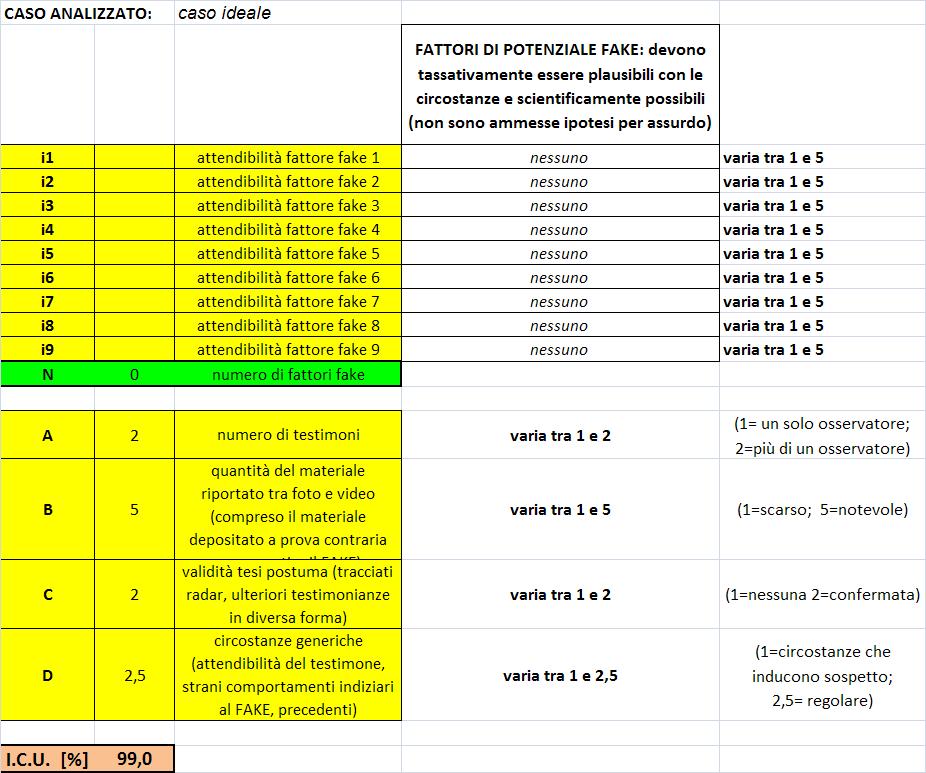This screenshot has height=773, width=926.
Task: Select the row B label cell
Action: pyautogui.click(x=47, y=510)
